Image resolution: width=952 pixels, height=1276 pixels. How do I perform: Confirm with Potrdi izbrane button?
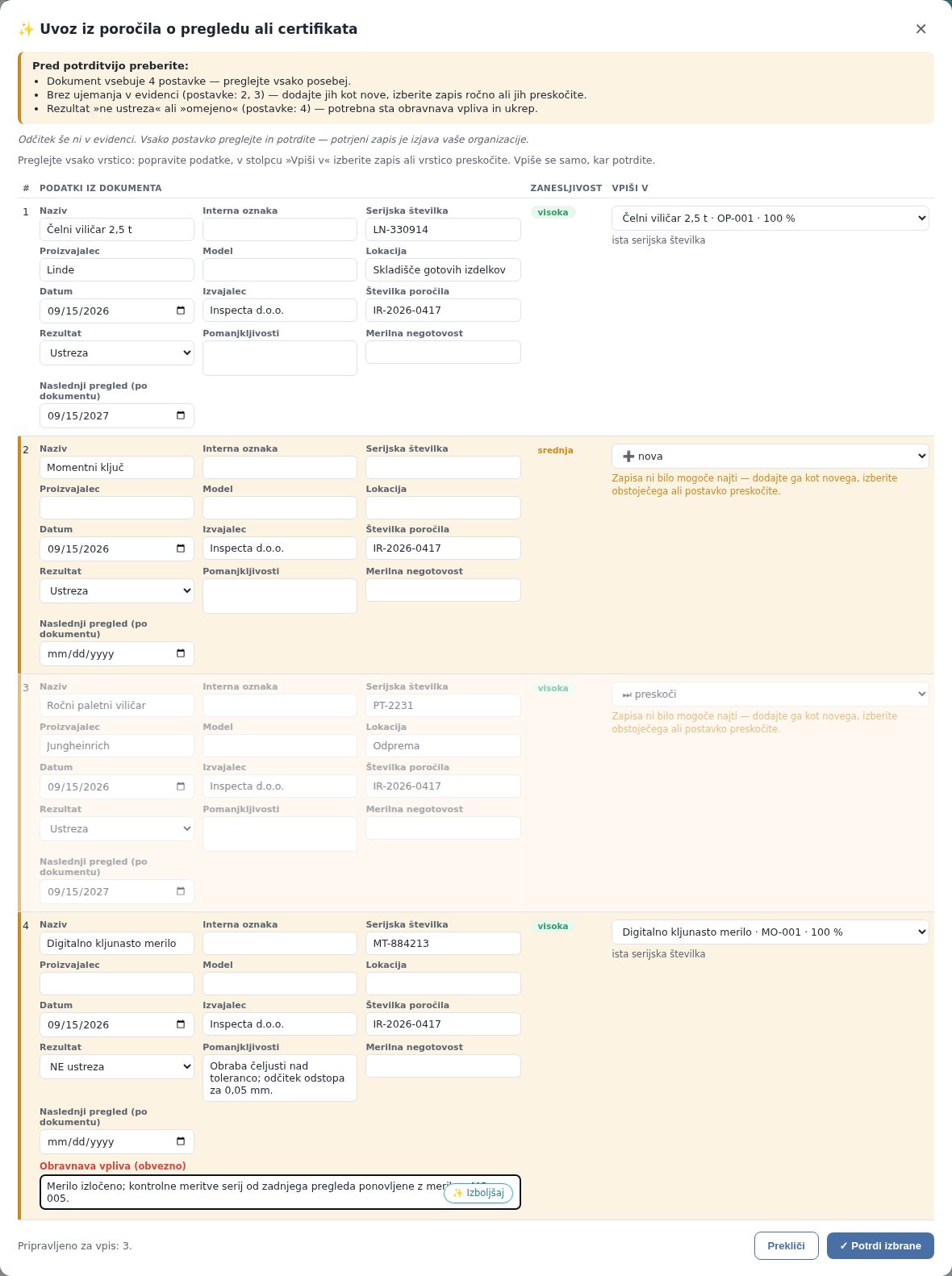pos(880,1245)
